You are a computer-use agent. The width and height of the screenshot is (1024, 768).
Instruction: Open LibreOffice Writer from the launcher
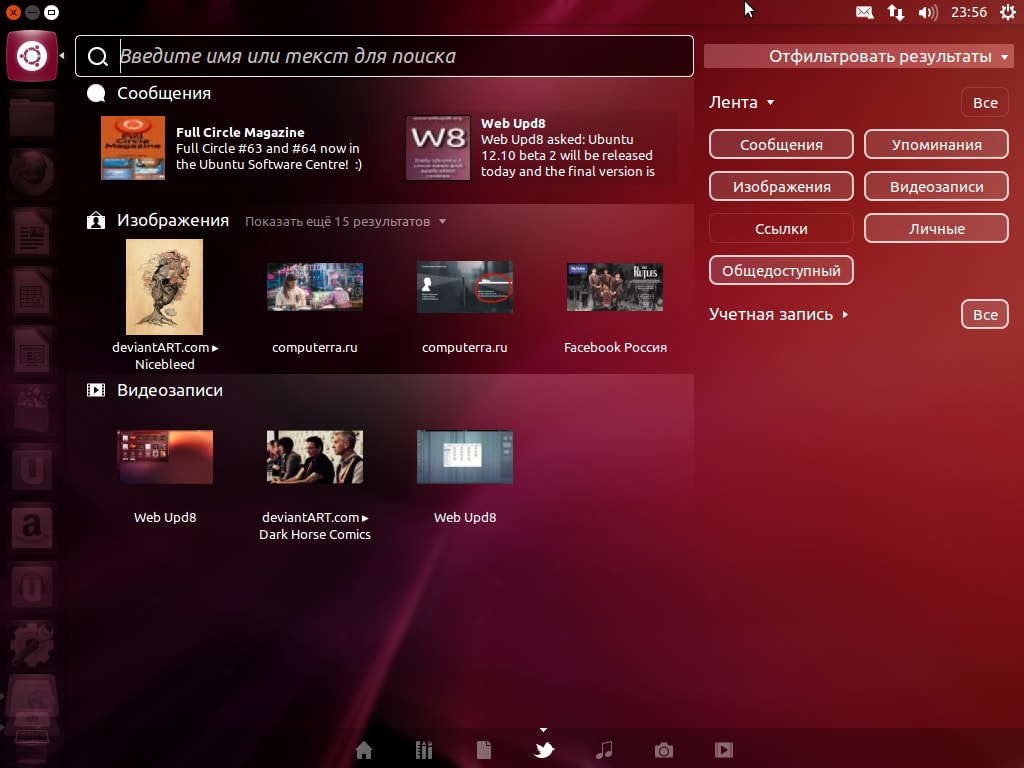click(x=32, y=232)
